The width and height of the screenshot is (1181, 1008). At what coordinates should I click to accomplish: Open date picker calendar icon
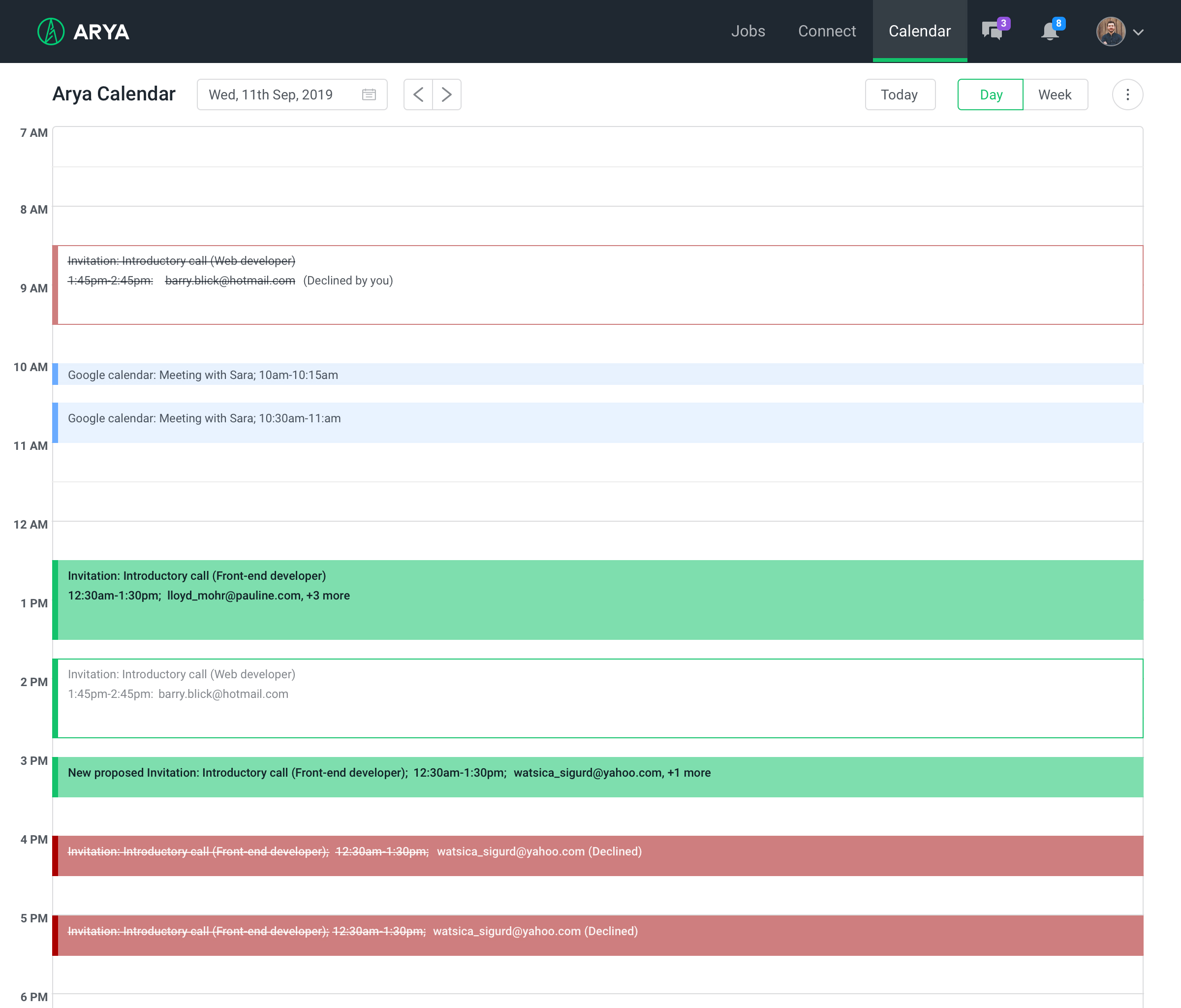coord(369,94)
